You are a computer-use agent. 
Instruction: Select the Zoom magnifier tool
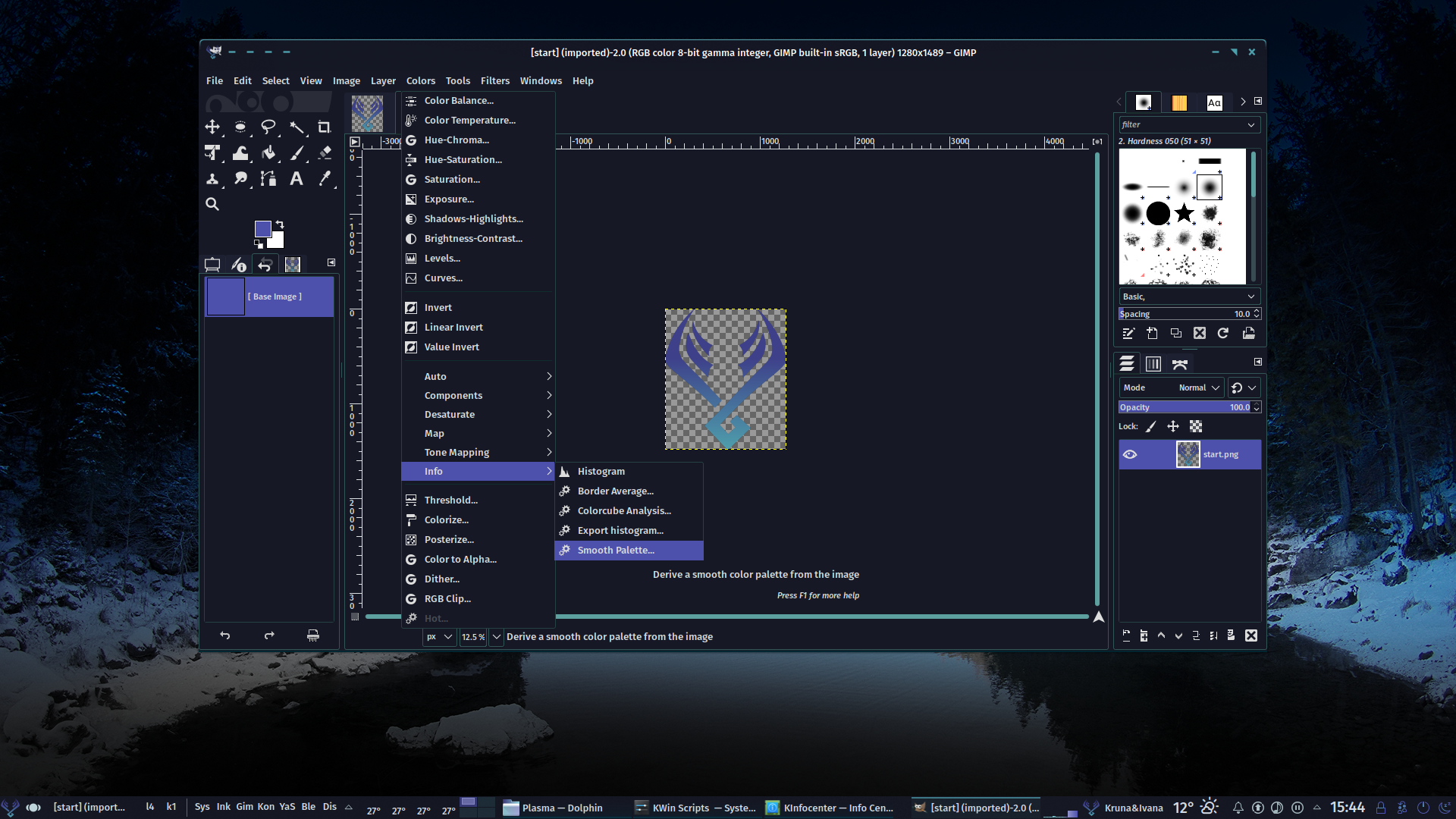[212, 204]
